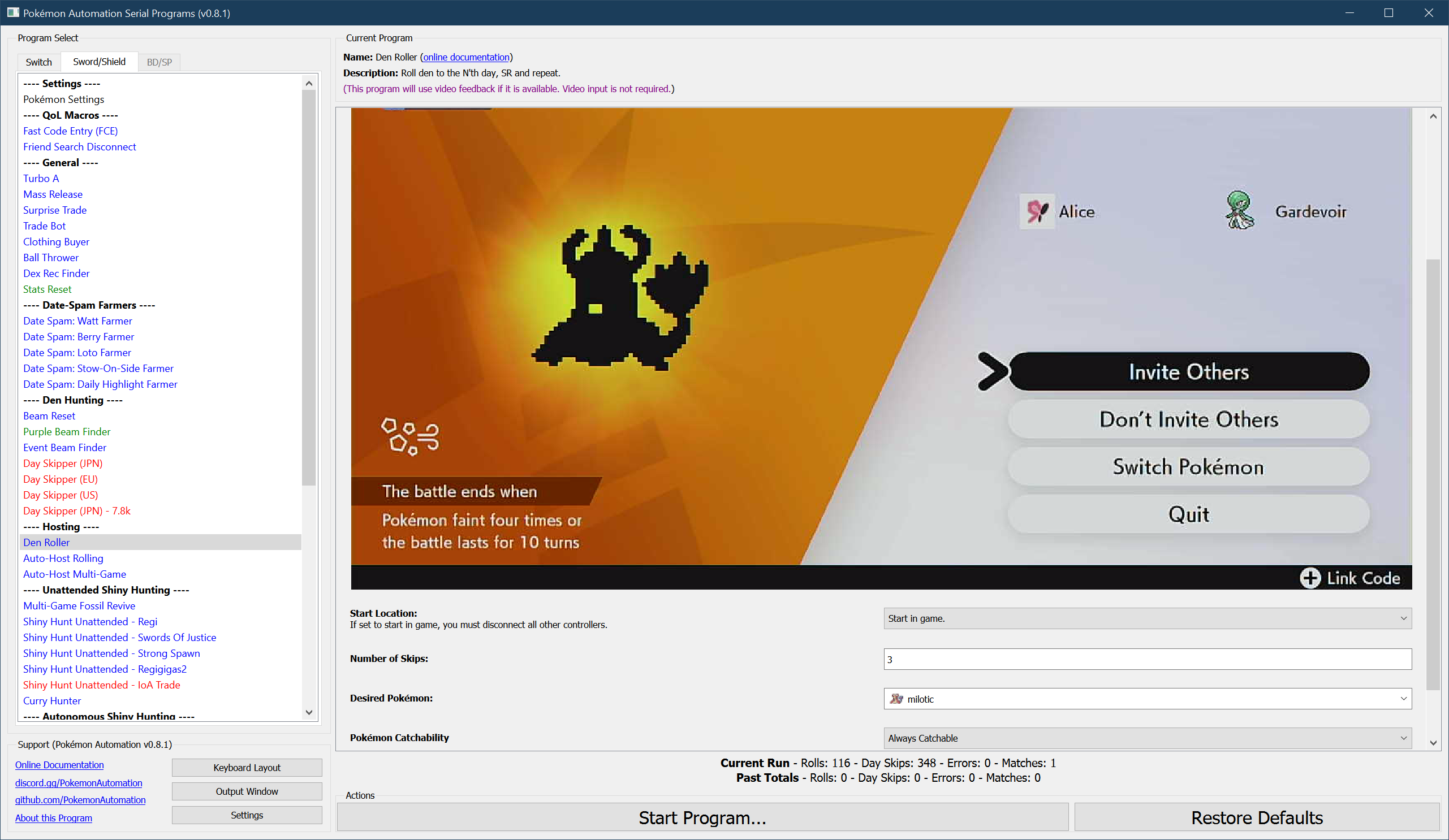
Task: Switch to the BD/SP tab
Action: (x=159, y=62)
